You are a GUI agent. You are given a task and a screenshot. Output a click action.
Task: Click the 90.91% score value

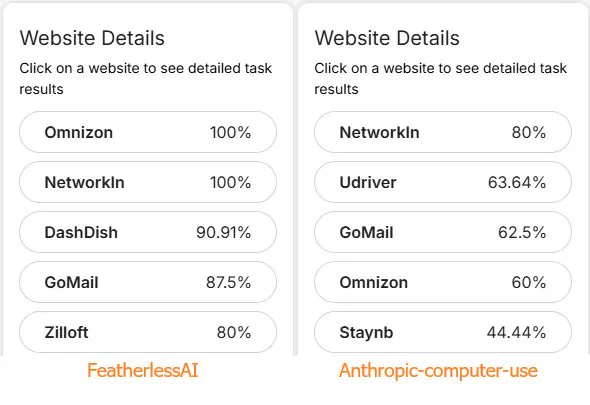[x=224, y=232]
